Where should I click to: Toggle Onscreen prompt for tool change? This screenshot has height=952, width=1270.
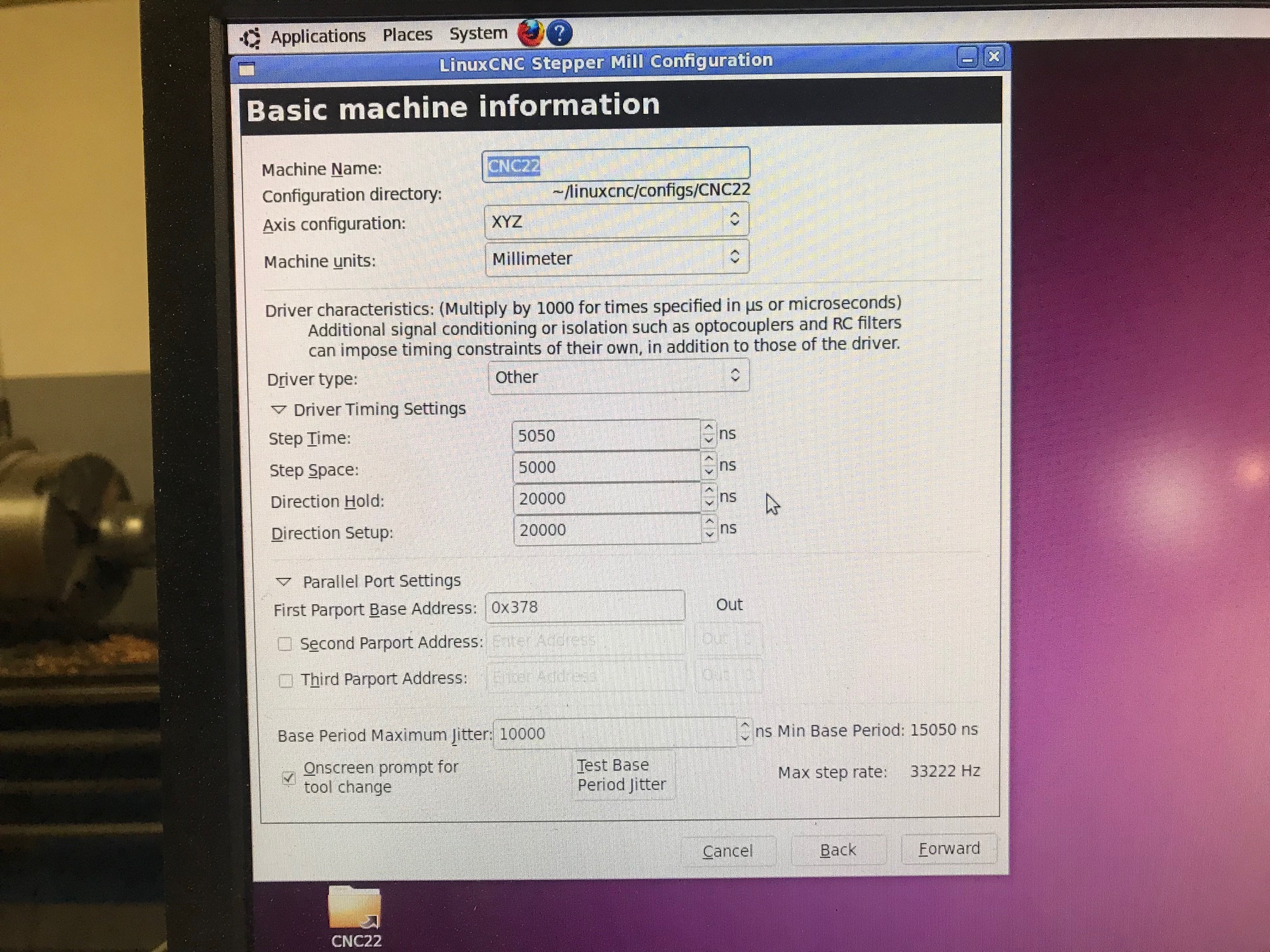(289, 778)
